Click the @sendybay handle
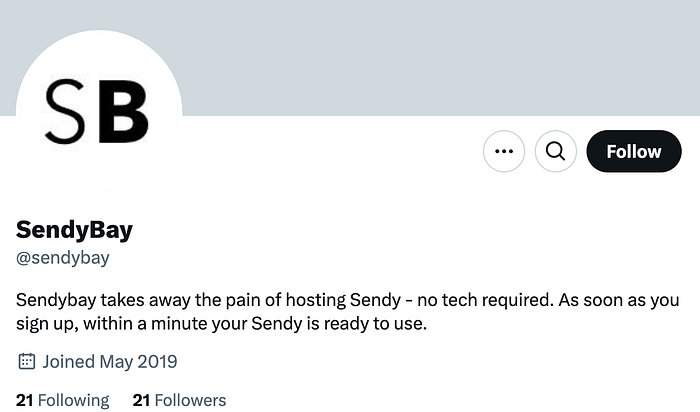This screenshot has height=412, width=700. coord(62,258)
